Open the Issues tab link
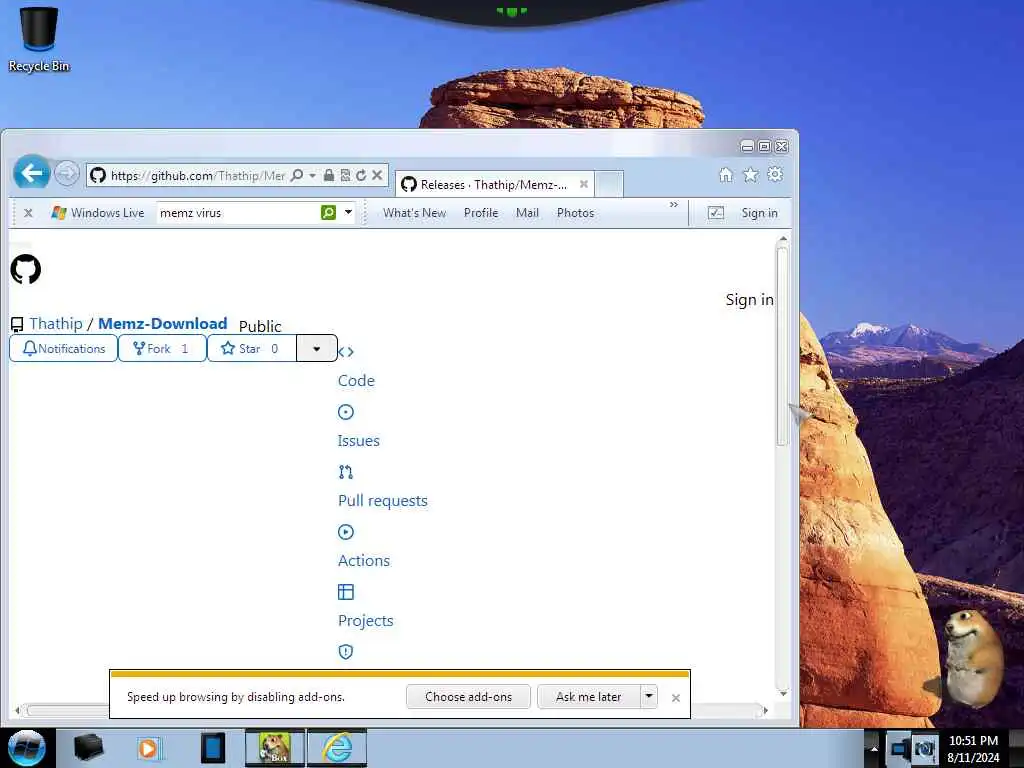 pos(358,441)
